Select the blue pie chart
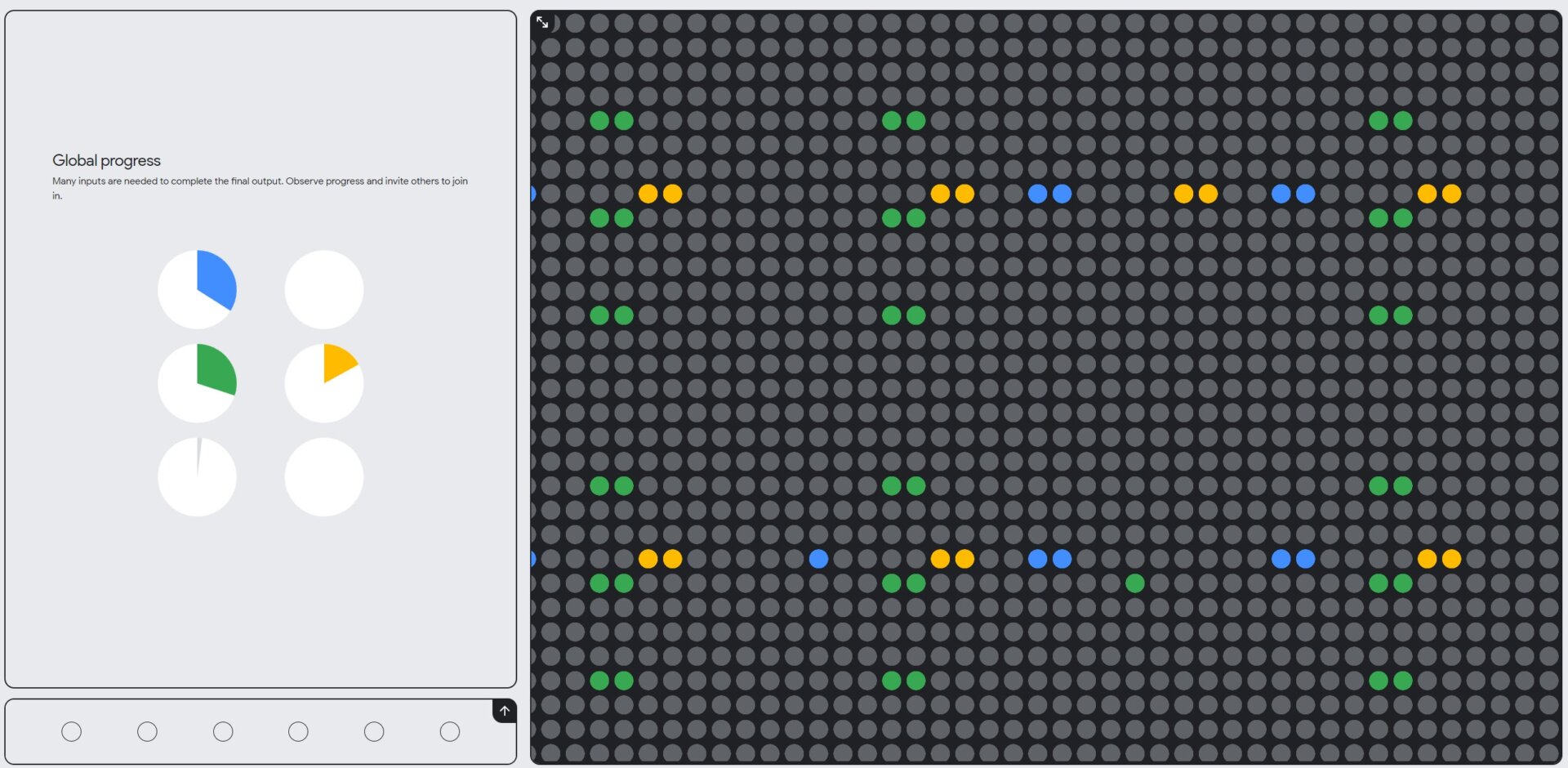Viewport: 1568px width, 768px height. tap(197, 289)
